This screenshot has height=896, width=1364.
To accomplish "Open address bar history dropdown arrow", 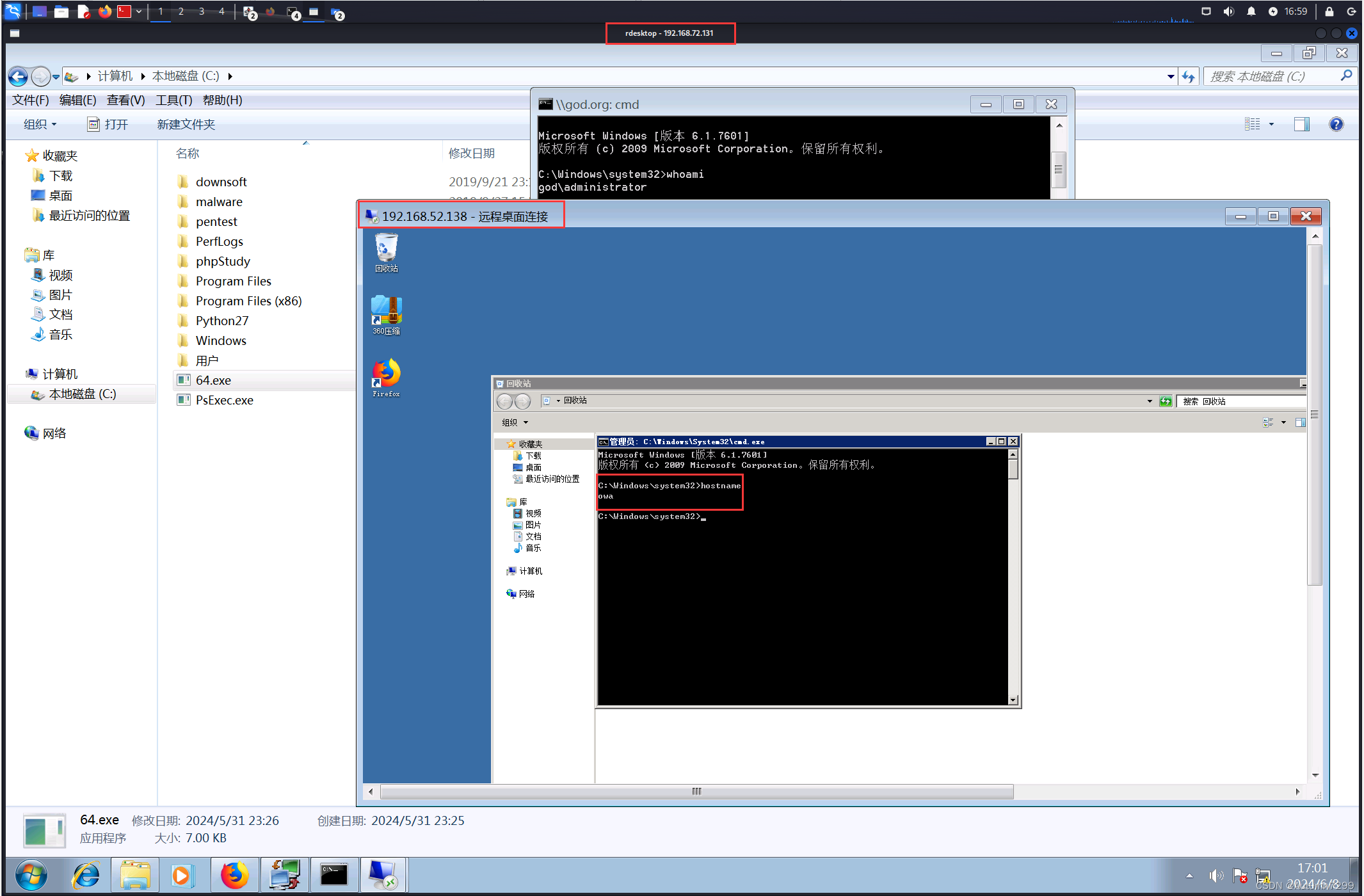I will point(1171,77).
